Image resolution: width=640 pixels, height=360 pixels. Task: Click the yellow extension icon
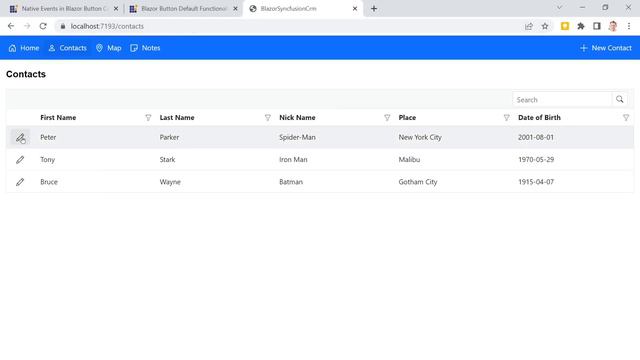coord(565,26)
